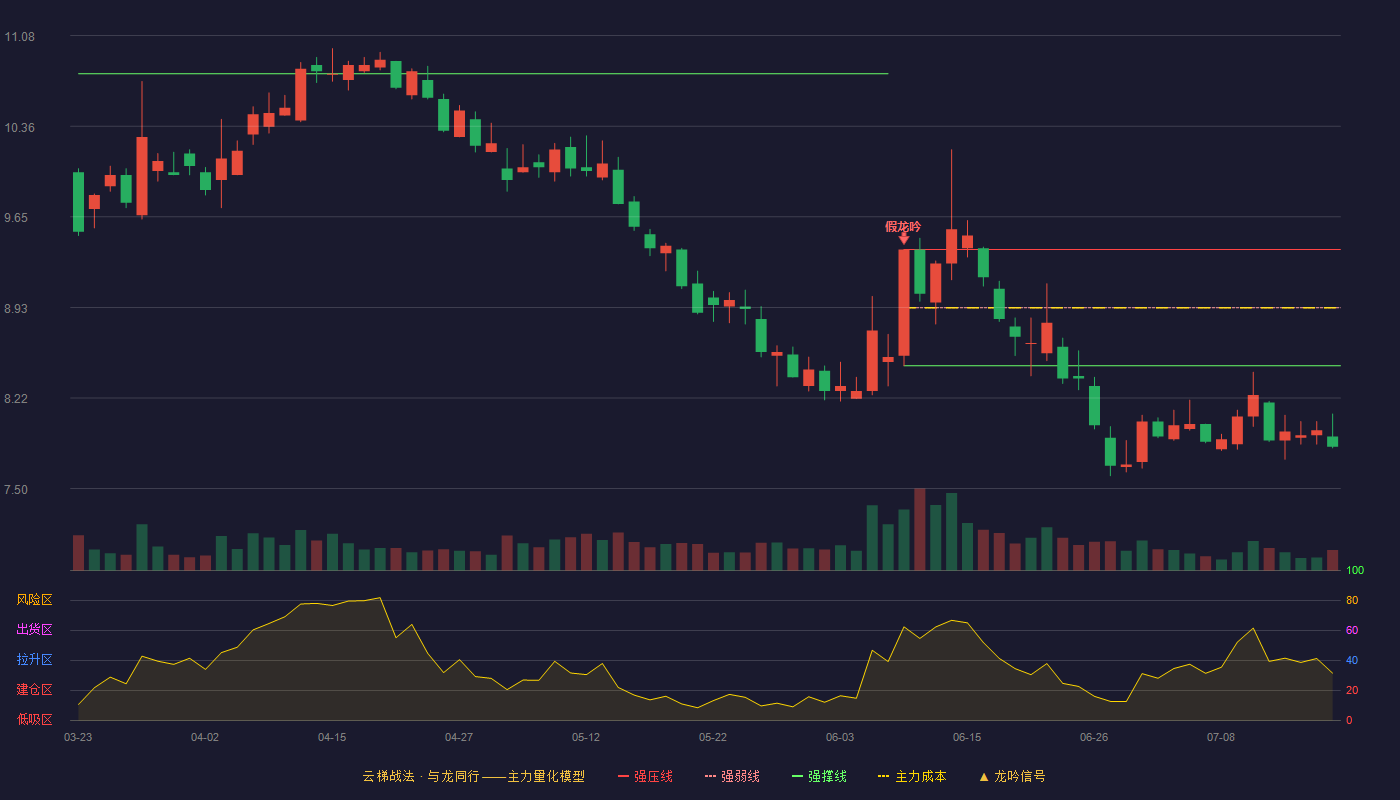Click the 03-23 date label
Screen dimensions: 1400x800
pyautogui.click(x=78, y=737)
